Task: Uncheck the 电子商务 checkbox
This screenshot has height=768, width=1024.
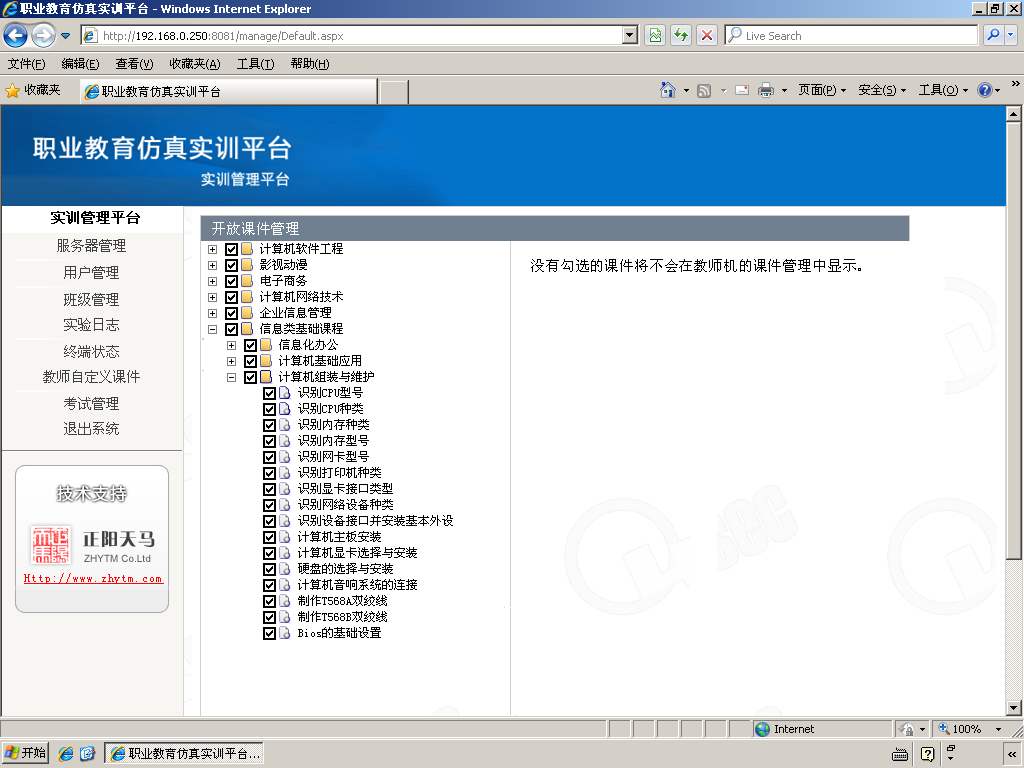Action: tap(231, 281)
